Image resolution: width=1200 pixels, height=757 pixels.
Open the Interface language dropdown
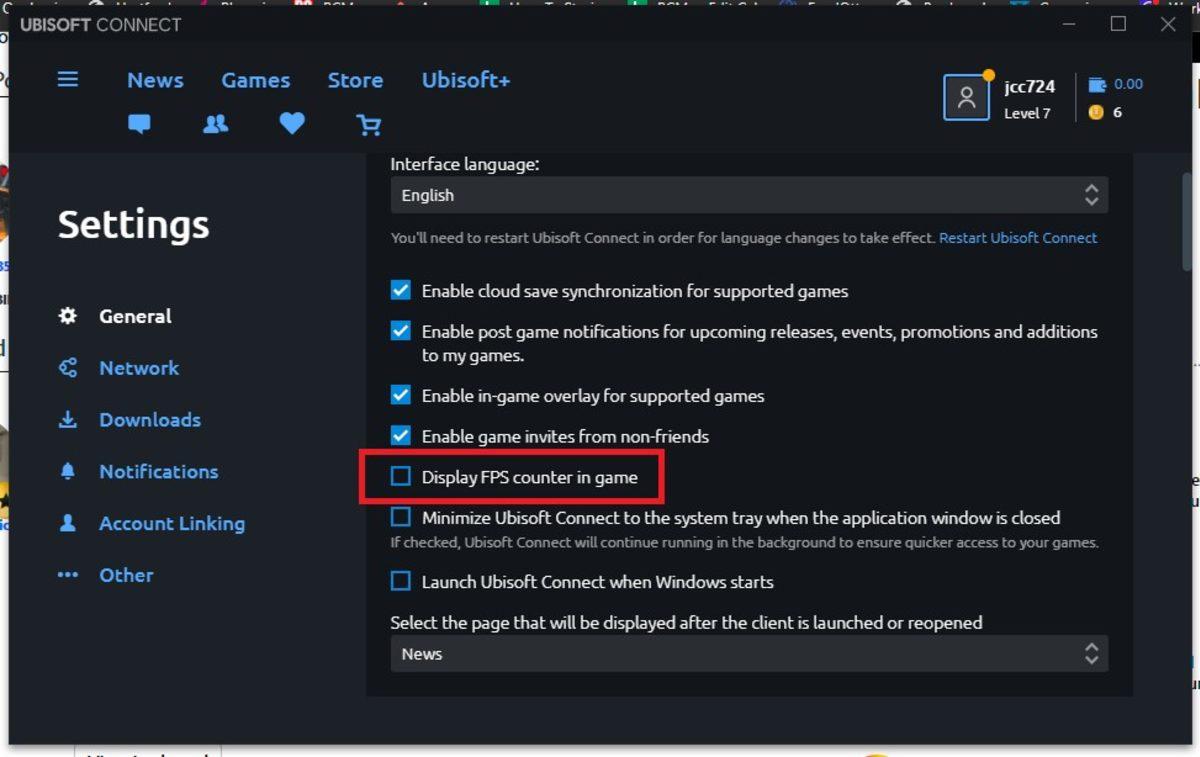(x=748, y=195)
